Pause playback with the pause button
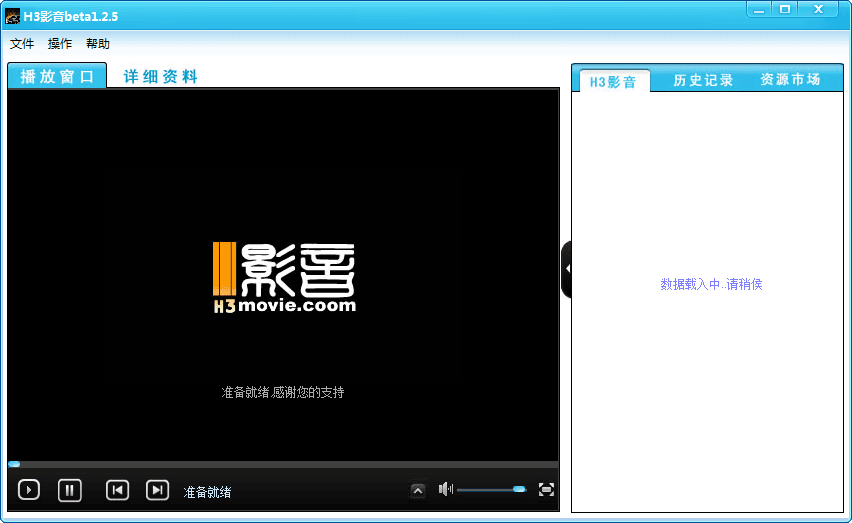 tap(69, 490)
